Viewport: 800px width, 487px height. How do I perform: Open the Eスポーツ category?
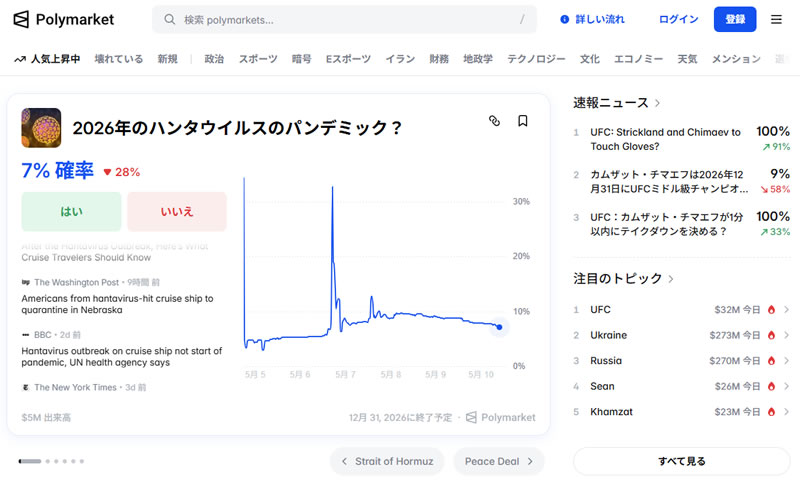point(348,59)
